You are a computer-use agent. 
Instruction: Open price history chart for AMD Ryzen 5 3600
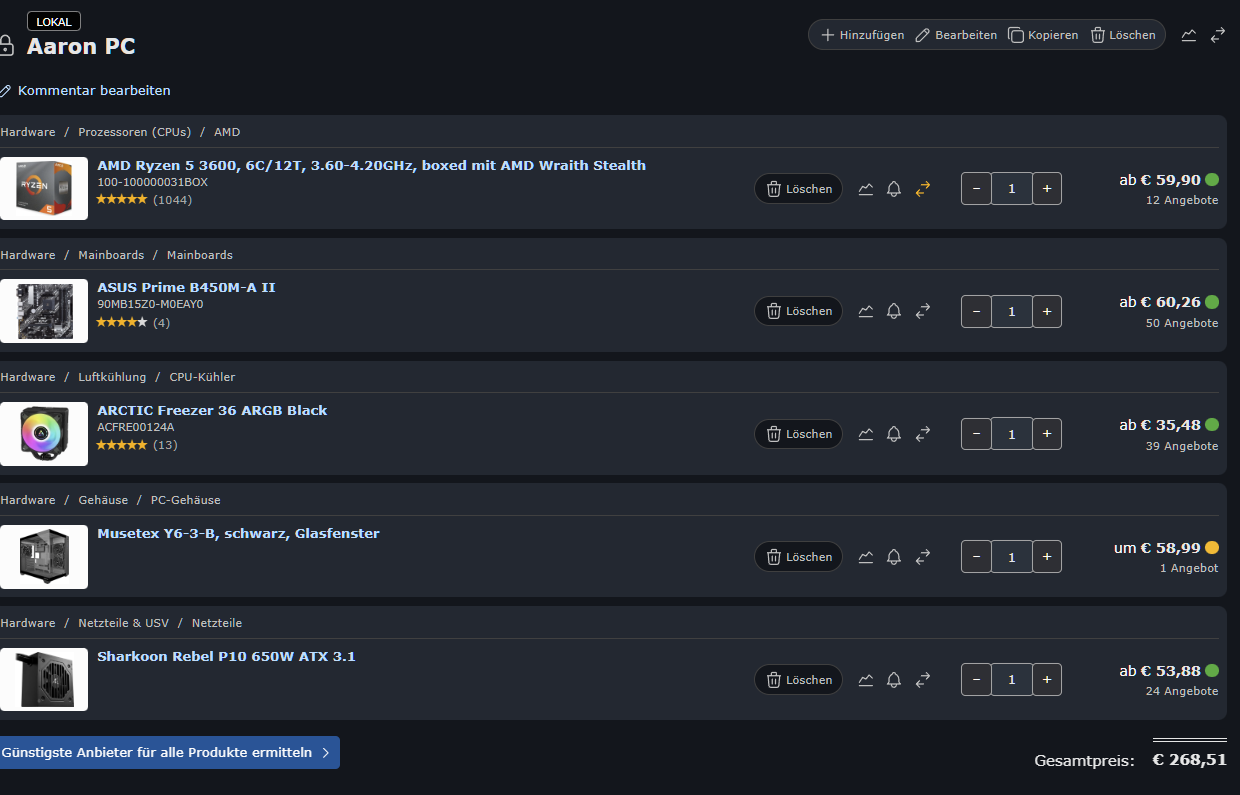[x=866, y=188]
